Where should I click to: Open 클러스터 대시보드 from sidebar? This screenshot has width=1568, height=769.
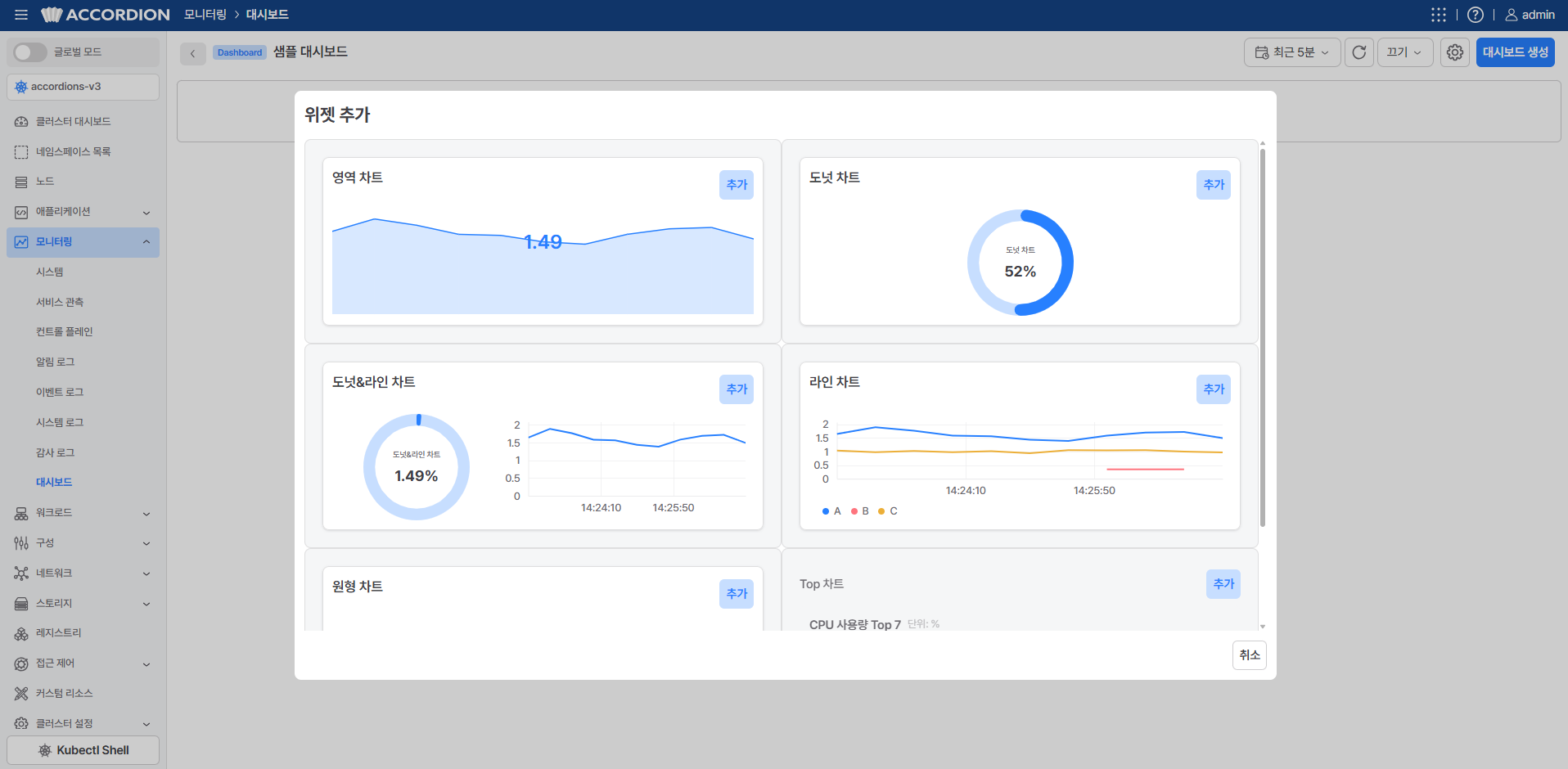[x=83, y=121]
